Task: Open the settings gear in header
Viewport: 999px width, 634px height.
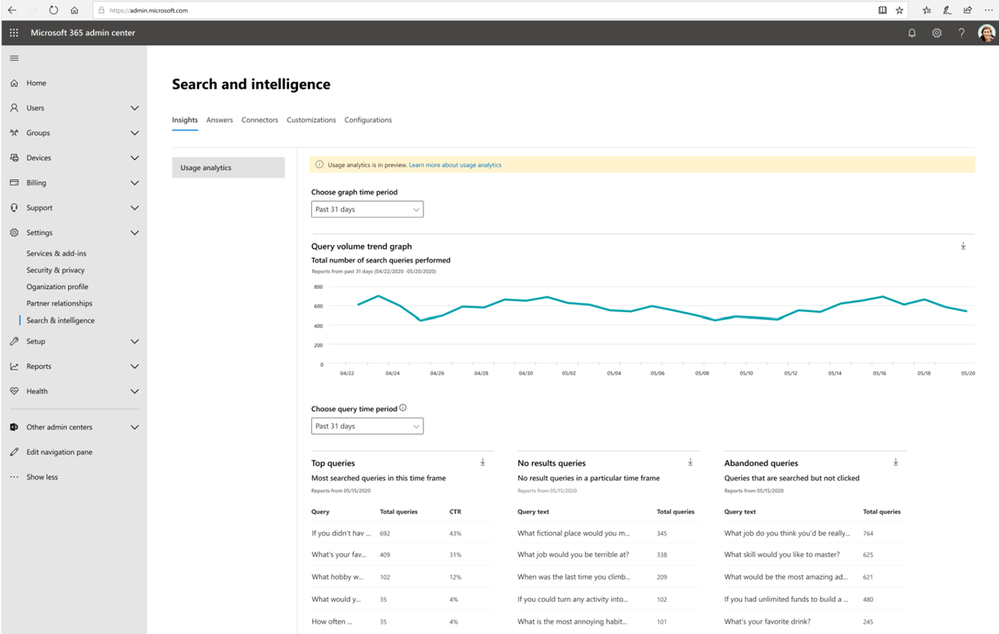Action: [937, 32]
